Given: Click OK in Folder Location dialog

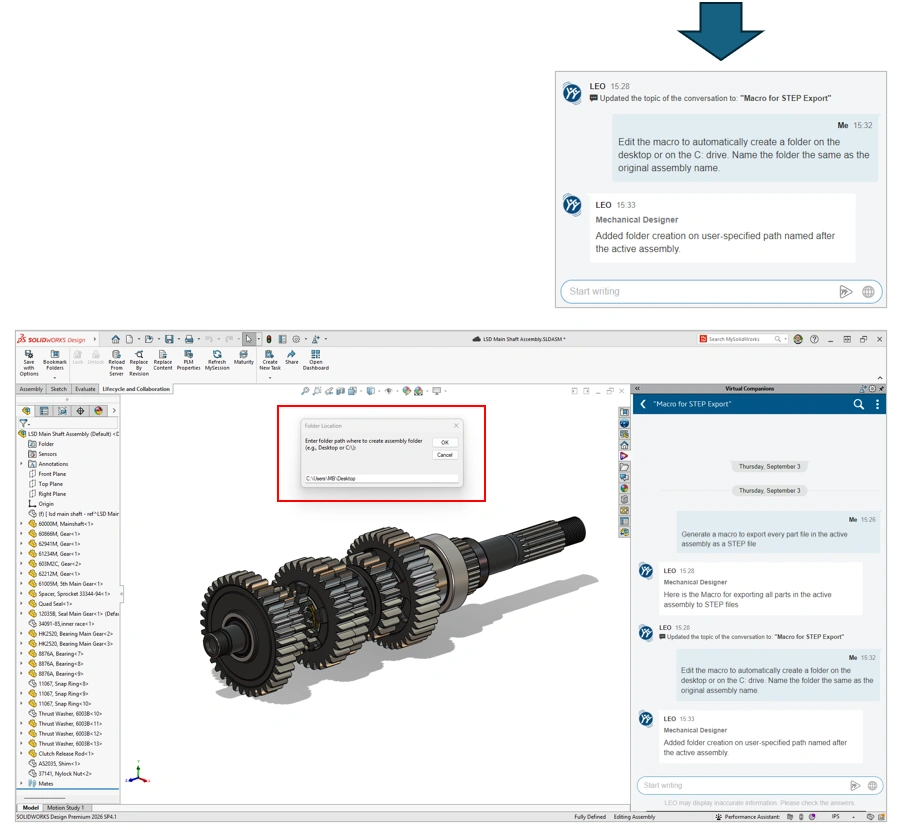Looking at the screenshot, I should (x=445, y=443).
